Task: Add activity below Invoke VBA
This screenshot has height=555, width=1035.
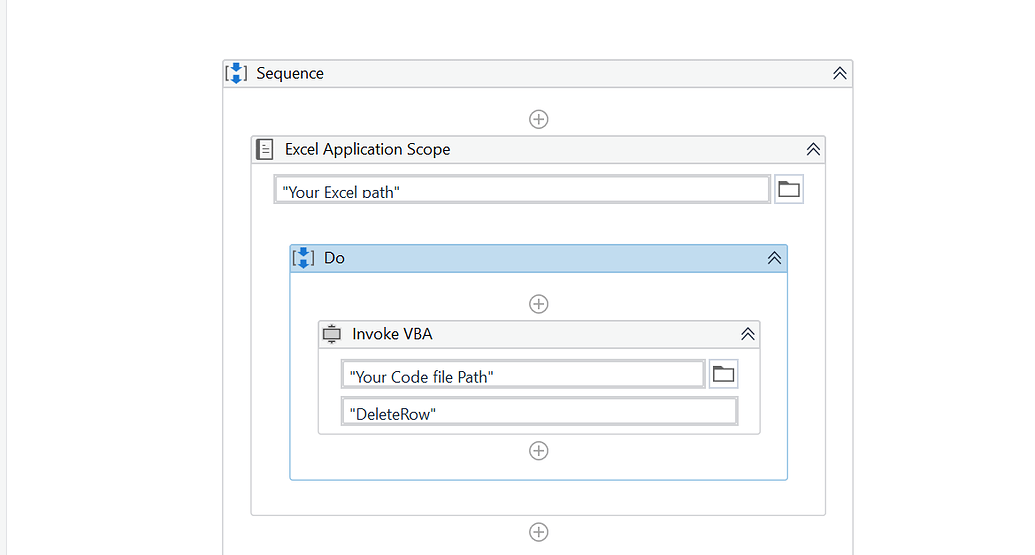Action: 538,451
